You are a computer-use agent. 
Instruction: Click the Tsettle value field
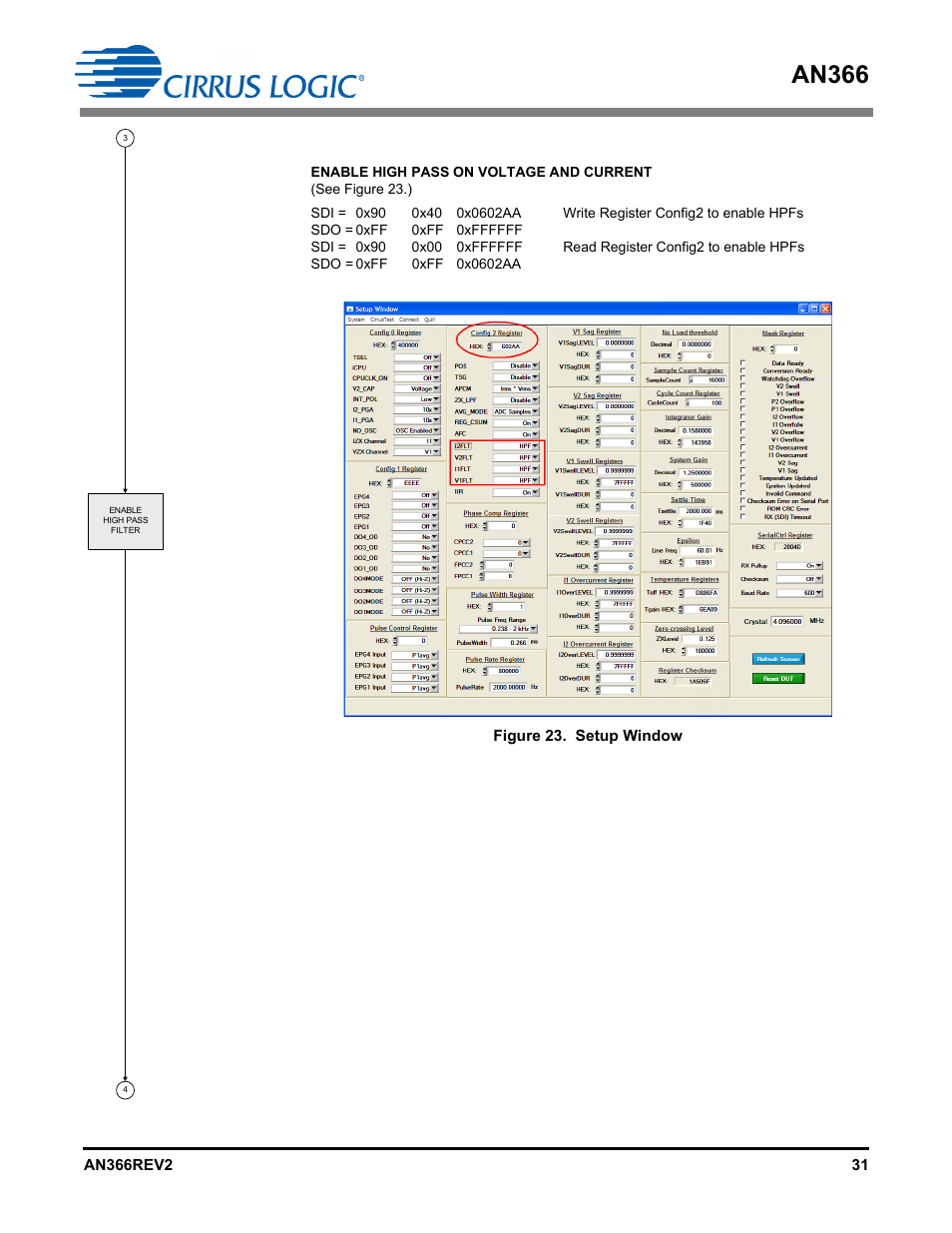click(698, 511)
